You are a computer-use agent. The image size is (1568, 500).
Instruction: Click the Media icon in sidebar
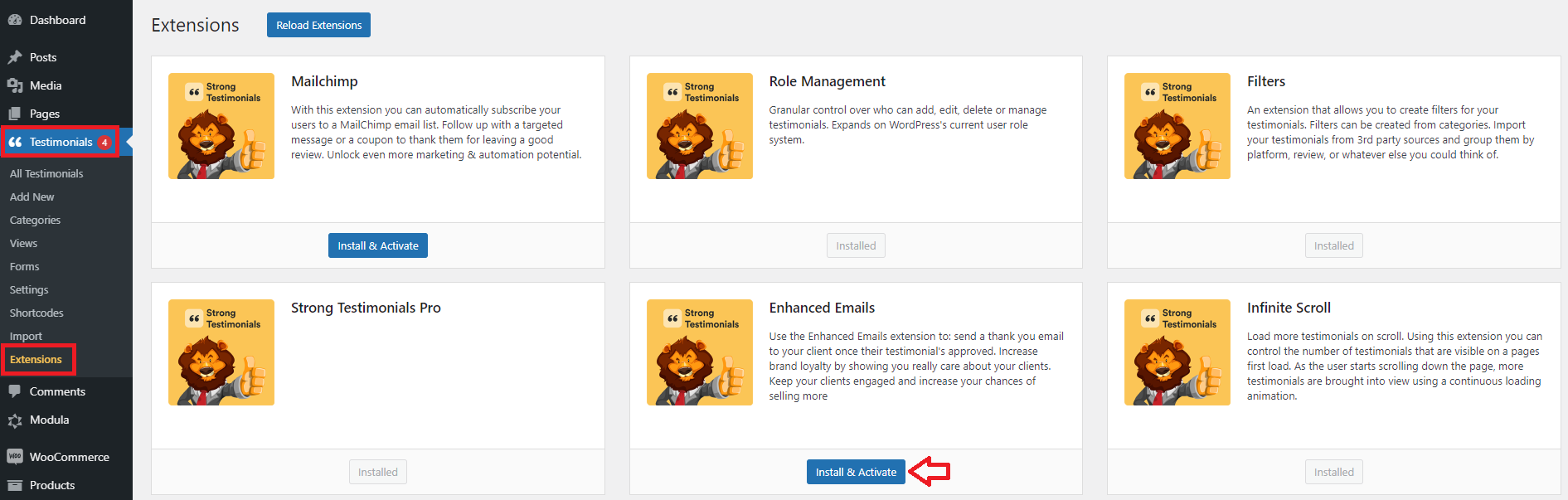point(15,85)
